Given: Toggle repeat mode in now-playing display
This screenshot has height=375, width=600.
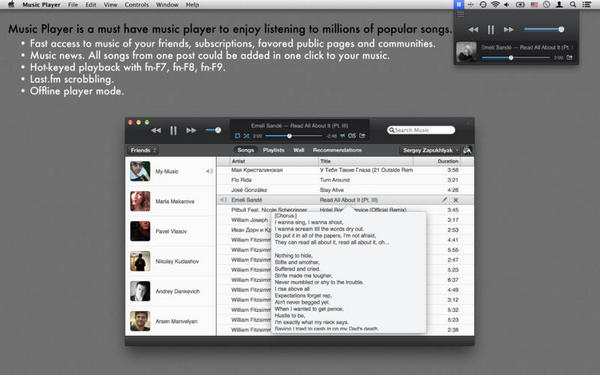Looking at the screenshot, I should pyautogui.click(x=237, y=136).
